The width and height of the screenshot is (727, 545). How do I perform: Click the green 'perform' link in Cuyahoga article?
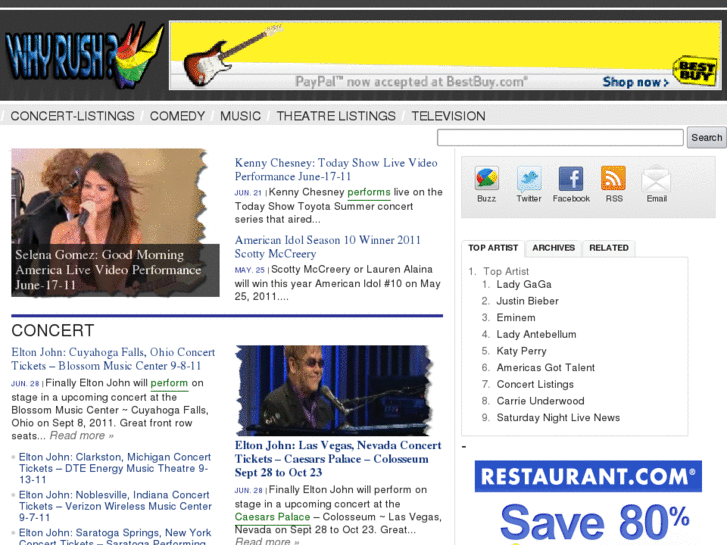pyautogui.click(x=169, y=383)
